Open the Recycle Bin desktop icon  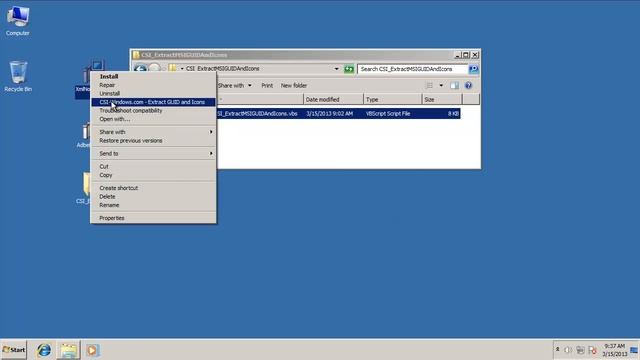[x=18, y=76]
